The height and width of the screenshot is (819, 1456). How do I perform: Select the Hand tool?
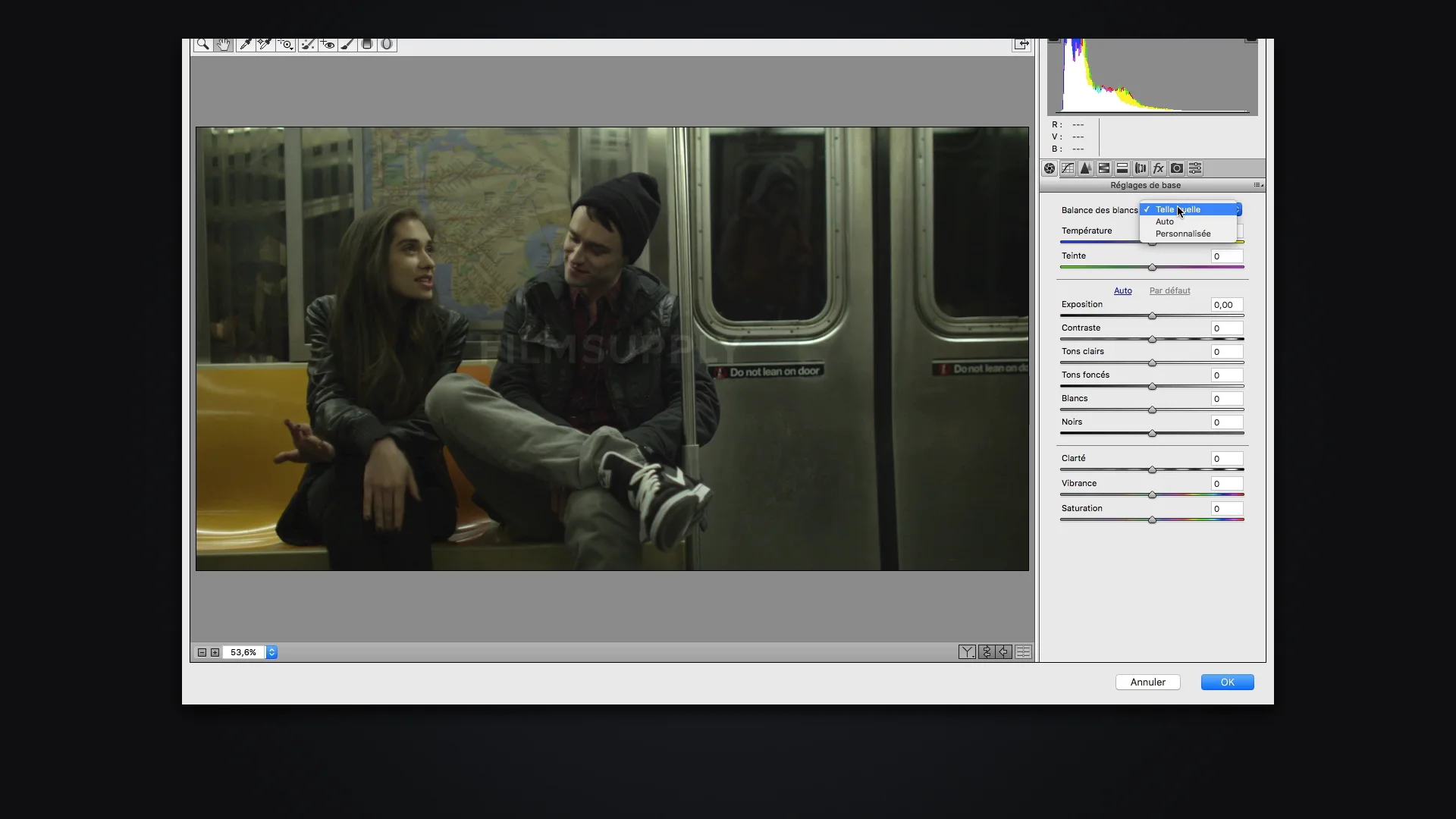(224, 44)
